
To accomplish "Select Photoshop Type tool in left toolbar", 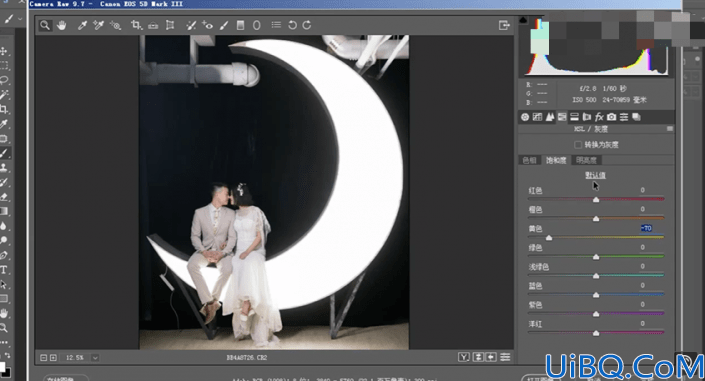I will point(4,270).
